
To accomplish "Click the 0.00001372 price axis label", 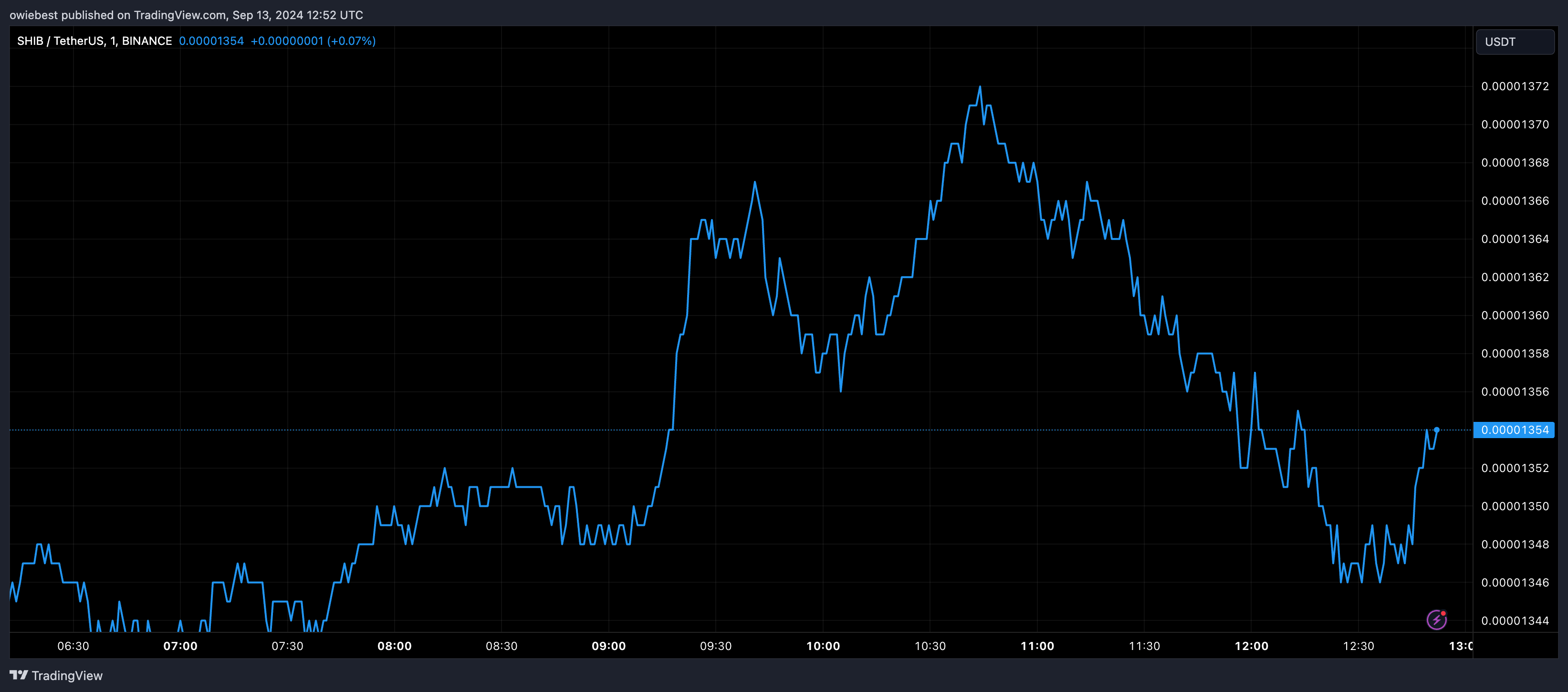I will 1515,86.
